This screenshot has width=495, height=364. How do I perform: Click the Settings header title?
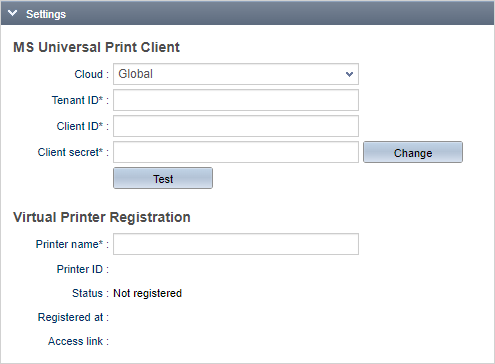click(46, 14)
